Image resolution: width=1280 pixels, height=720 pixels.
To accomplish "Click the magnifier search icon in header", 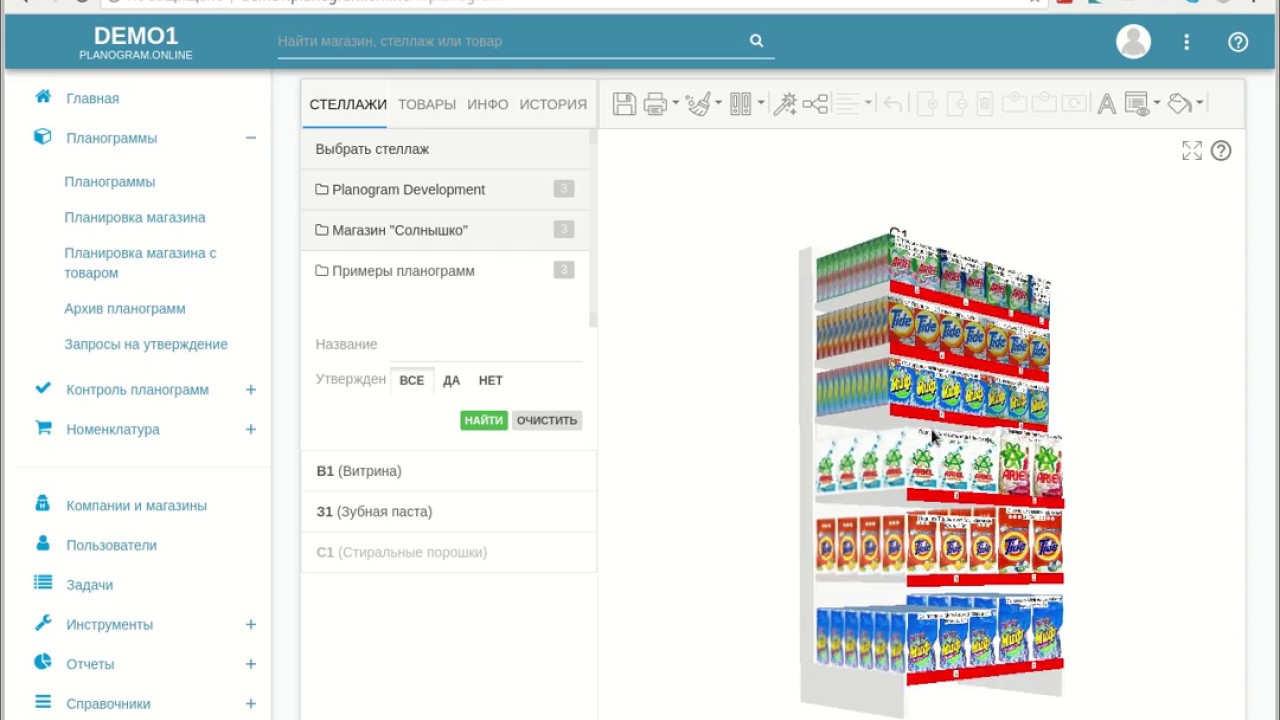I will click(x=756, y=41).
